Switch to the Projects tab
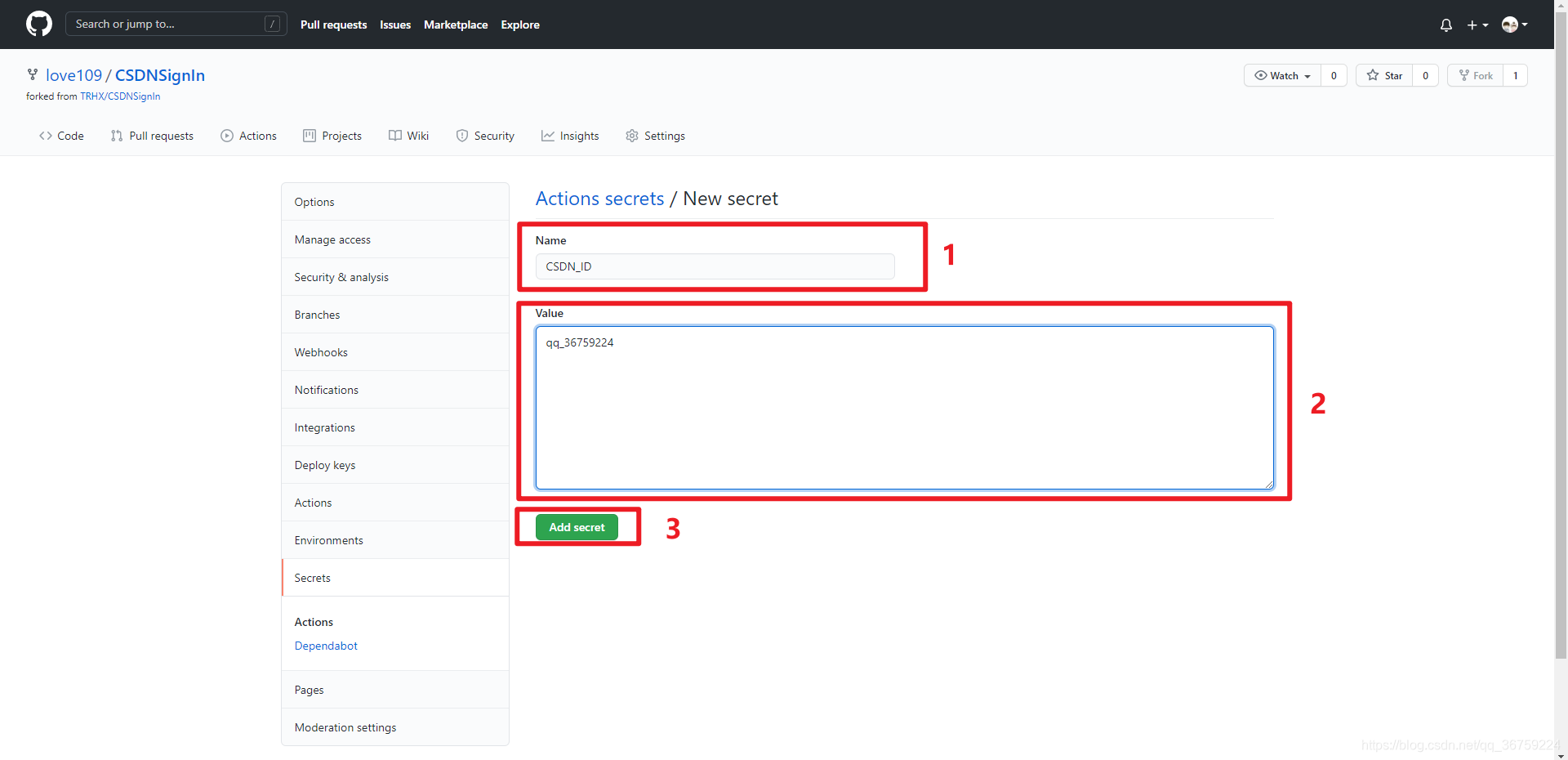This screenshot has width=1568, height=760. coord(332,136)
